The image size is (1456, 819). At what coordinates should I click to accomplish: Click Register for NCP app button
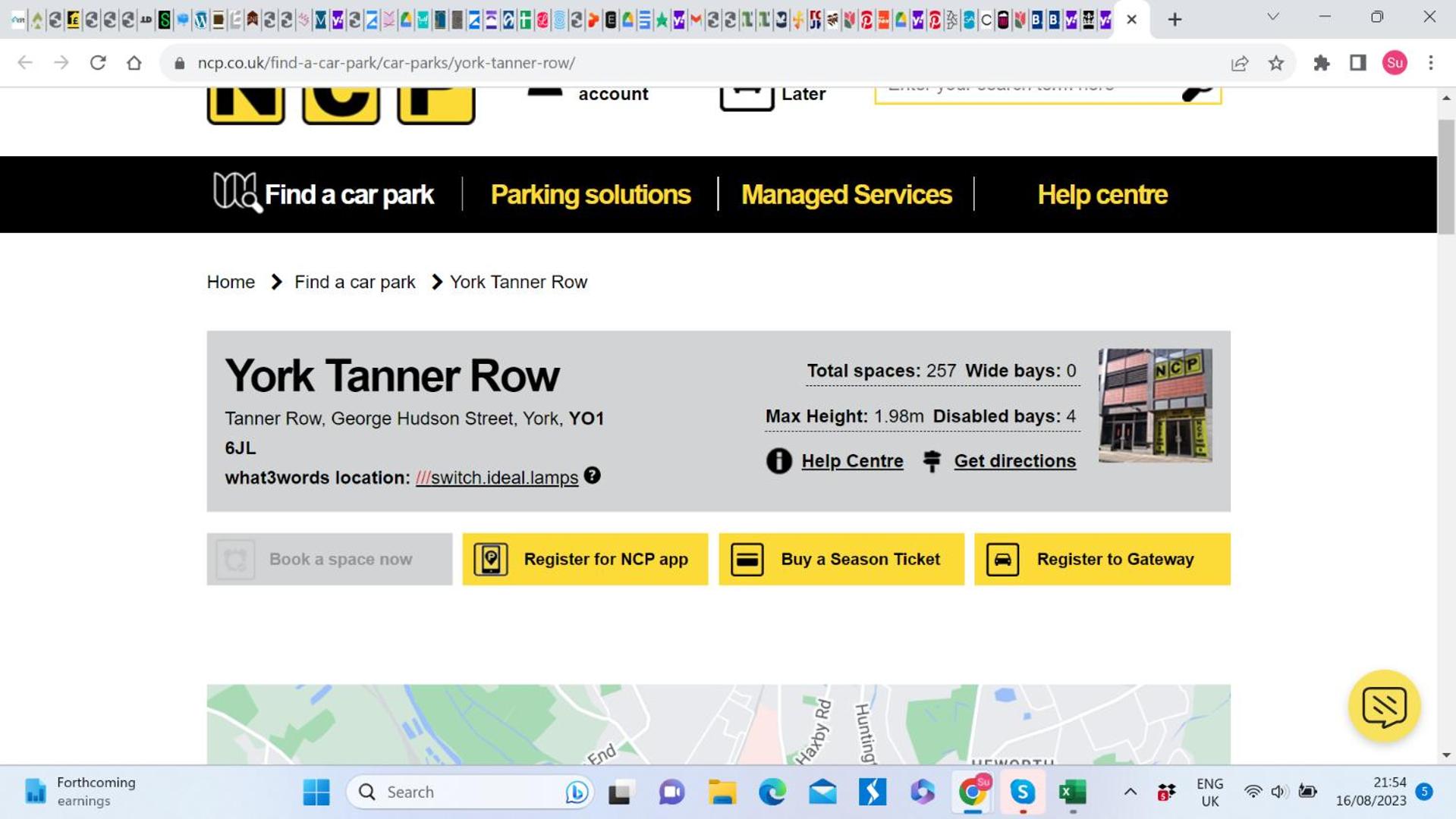click(x=585, y=560)
